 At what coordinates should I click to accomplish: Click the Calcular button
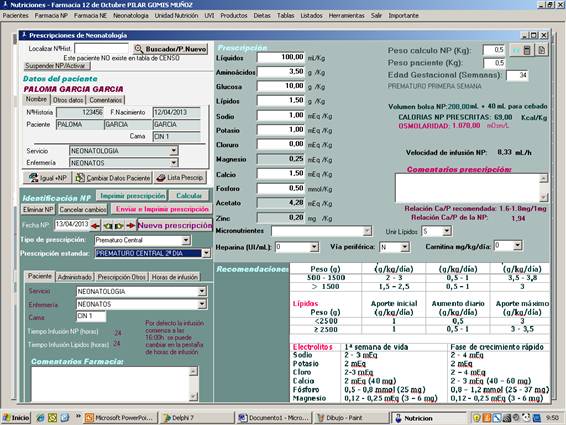tap(189, 196)
